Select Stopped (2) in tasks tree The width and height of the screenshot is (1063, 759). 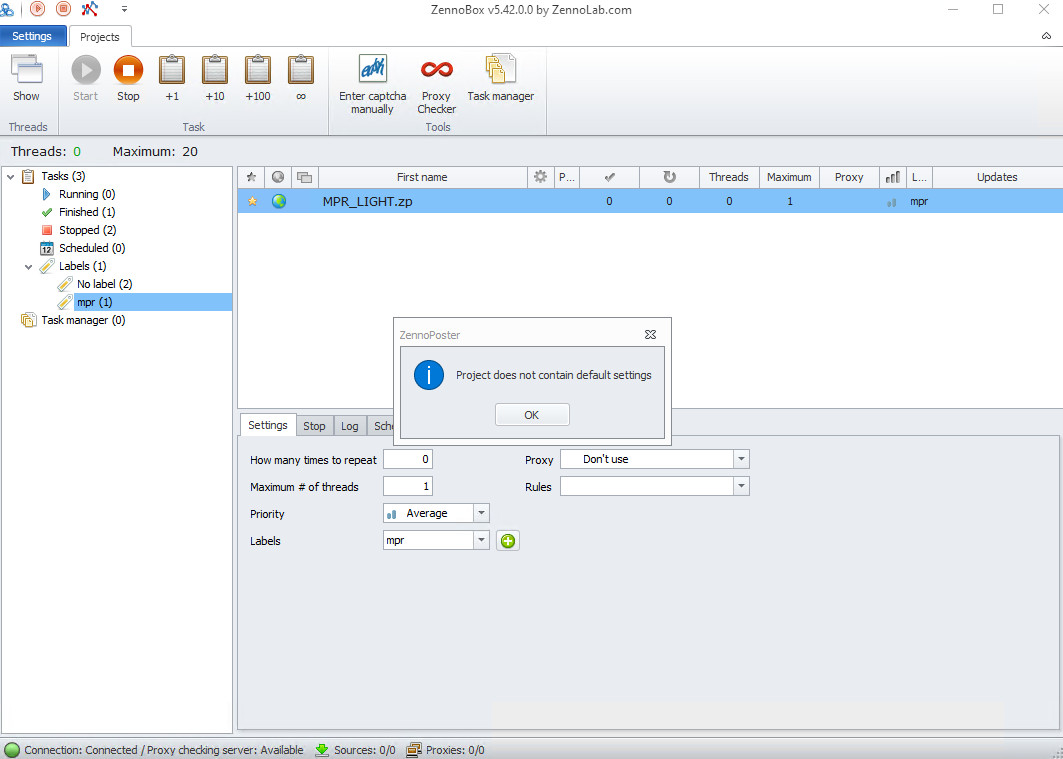79,230
